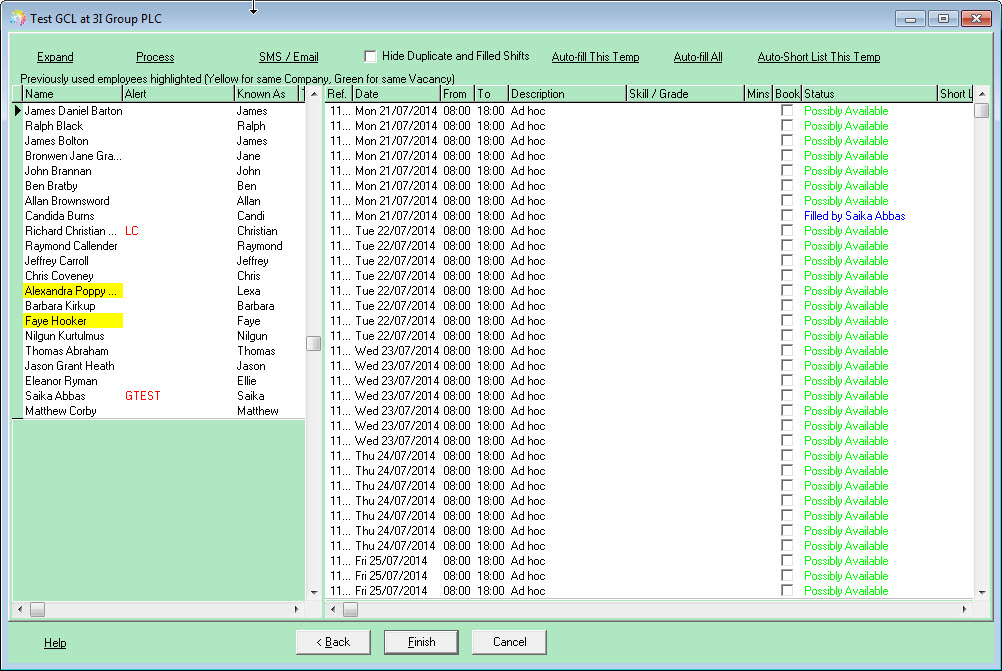Click the Status column header
The height and width of the screenshot is (671, 1002).
(869, 94)
